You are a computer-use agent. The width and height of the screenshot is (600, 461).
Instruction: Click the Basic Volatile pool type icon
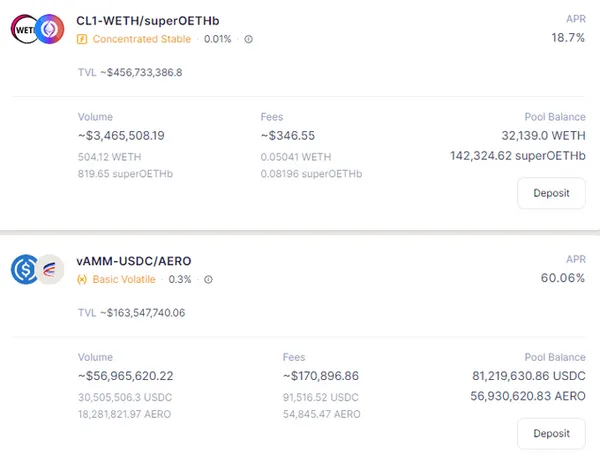click(82, 279)
